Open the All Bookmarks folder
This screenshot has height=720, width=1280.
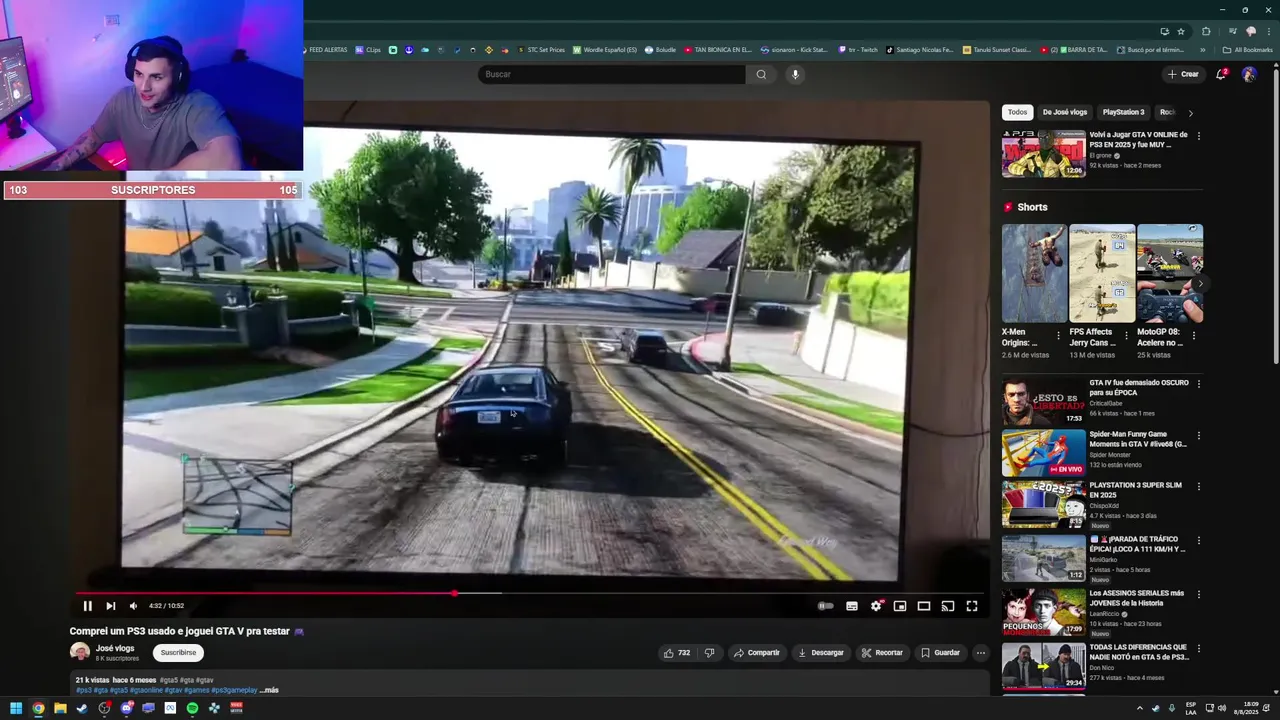(x=1248, y=50)
